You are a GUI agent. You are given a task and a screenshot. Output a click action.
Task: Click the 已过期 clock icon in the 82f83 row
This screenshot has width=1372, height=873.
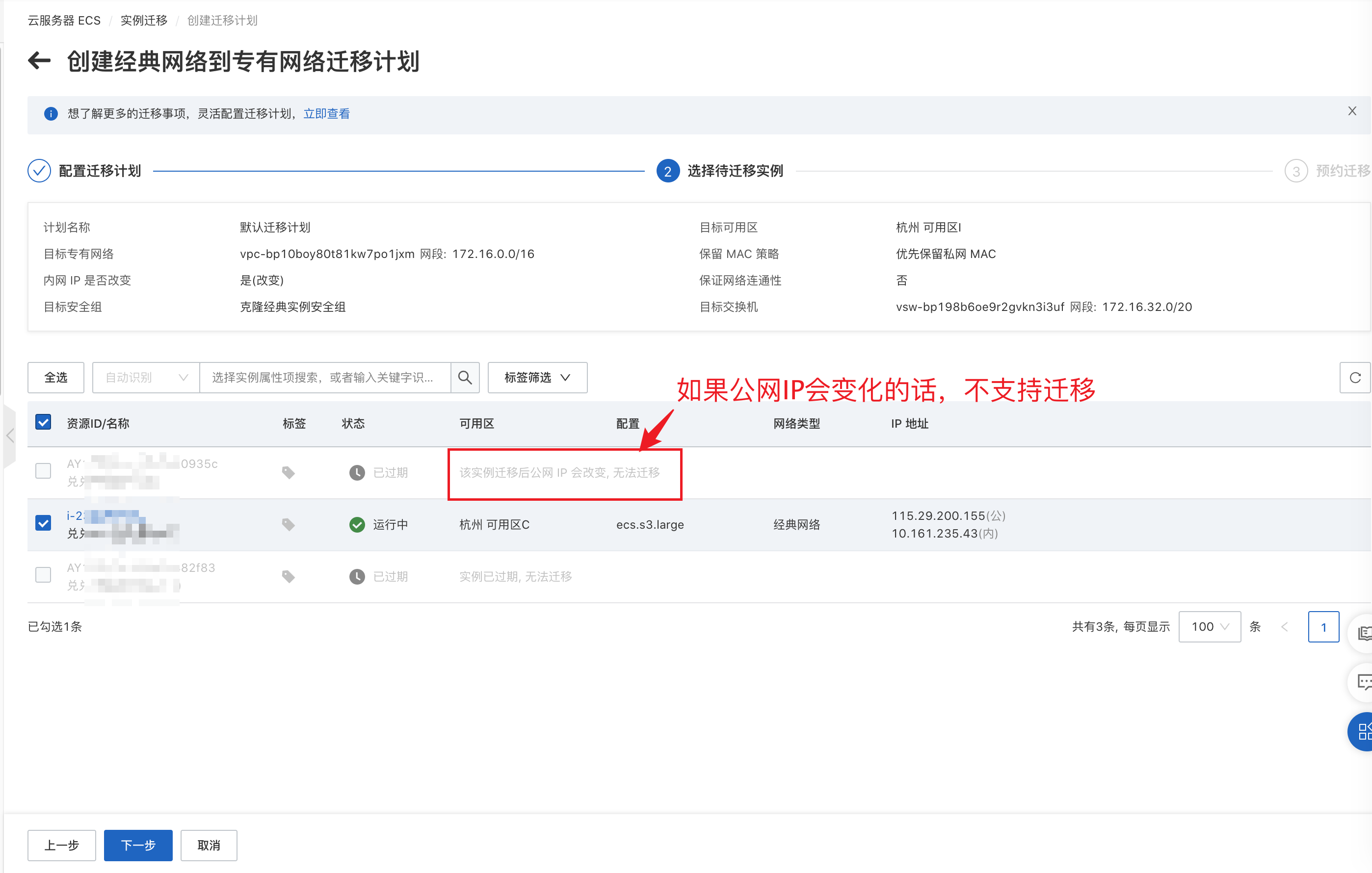(x=357, y=577)
